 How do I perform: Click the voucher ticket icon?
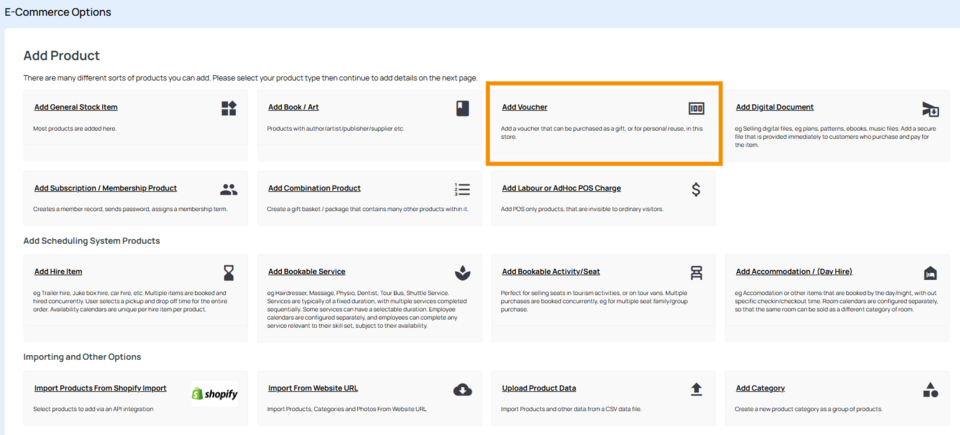696,108
